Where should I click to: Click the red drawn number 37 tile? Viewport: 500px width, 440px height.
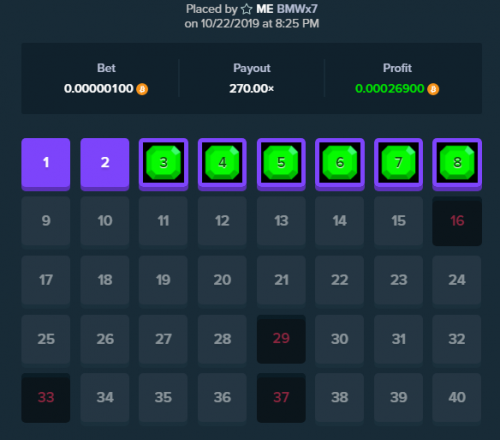[281, 398]
